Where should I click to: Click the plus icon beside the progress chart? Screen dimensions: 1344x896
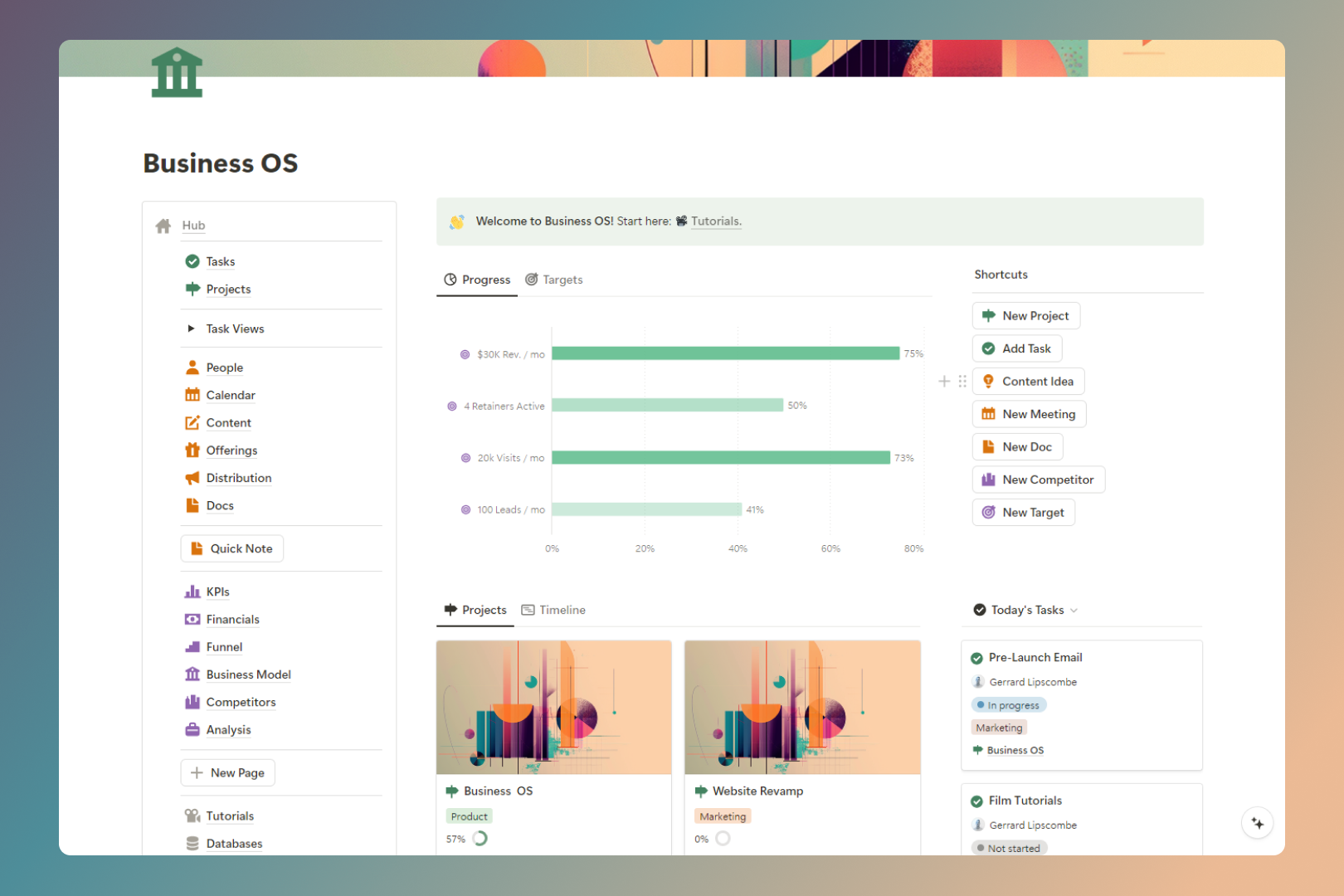click(944, 381)
